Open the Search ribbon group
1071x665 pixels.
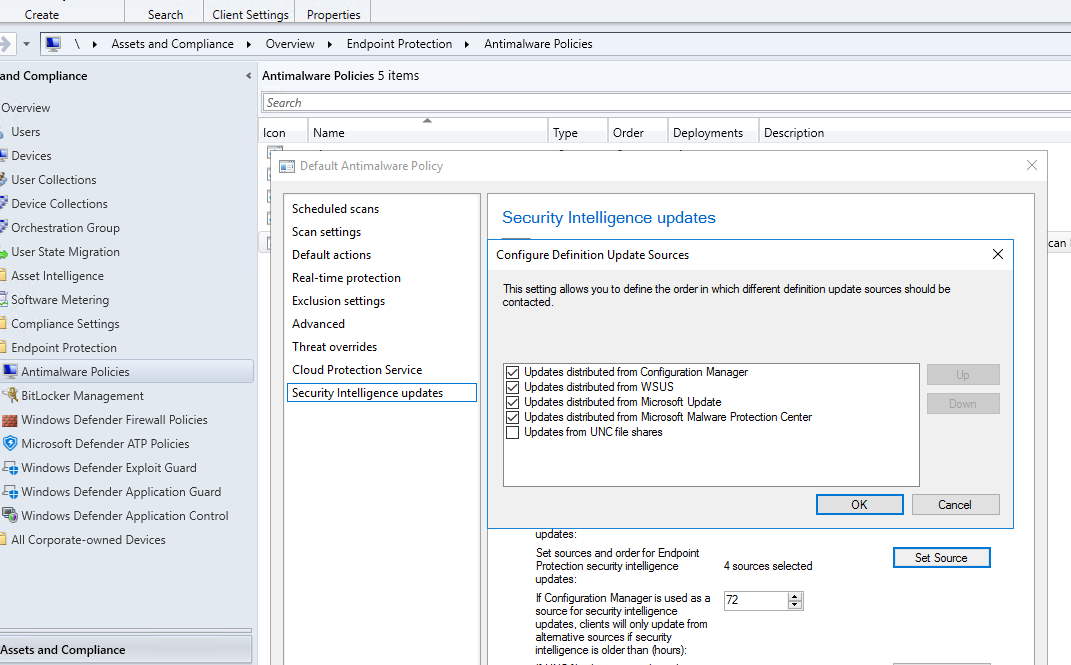(165, 14)
